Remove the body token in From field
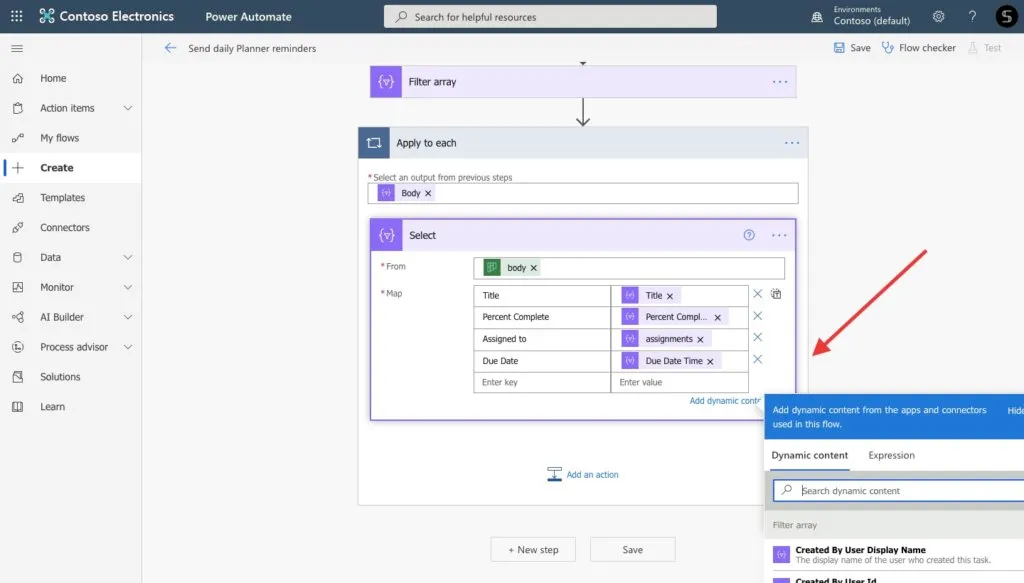The width and height of the screenshot is (1024, 583). (534, 268)
